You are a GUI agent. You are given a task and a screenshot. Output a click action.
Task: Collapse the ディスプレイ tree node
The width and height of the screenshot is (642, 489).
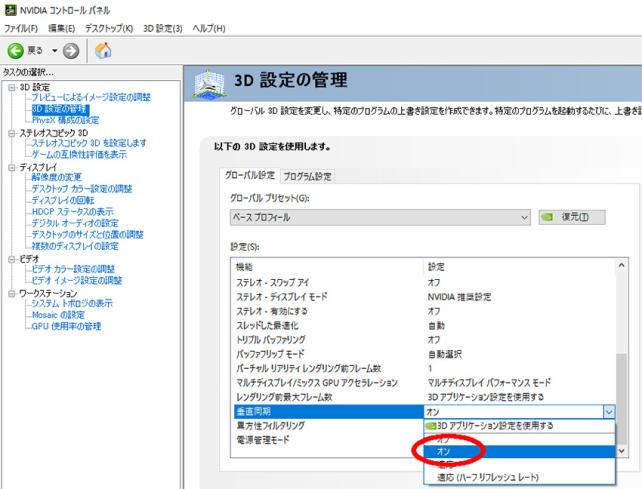(12, 168)
